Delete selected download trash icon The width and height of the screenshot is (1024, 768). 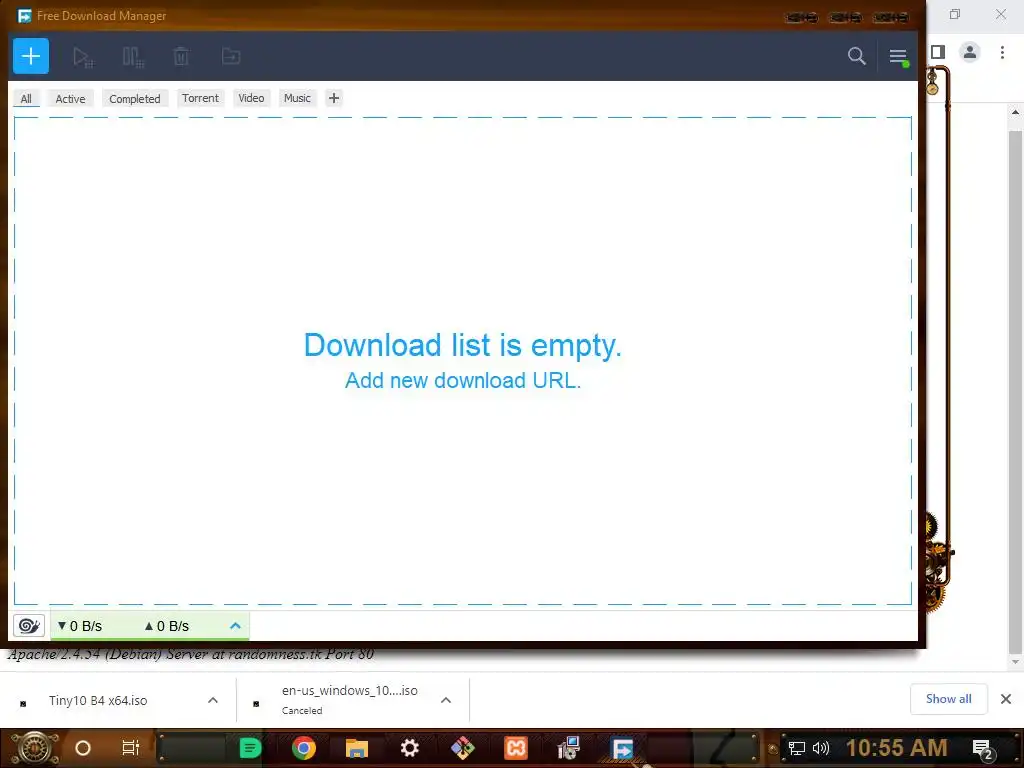(x=181, y=57)
